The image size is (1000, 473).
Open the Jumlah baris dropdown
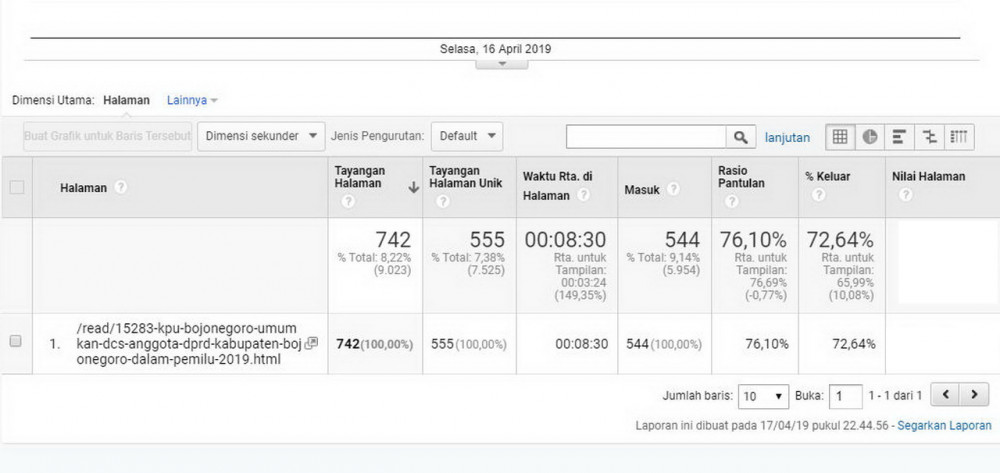point(763,396)
